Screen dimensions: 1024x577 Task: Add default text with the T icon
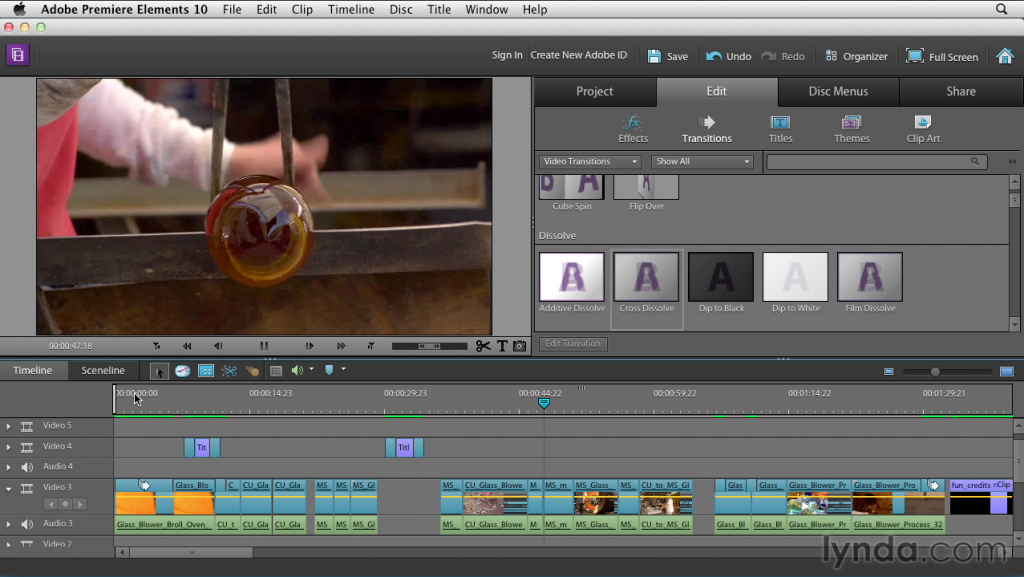(x=502, y=346)
